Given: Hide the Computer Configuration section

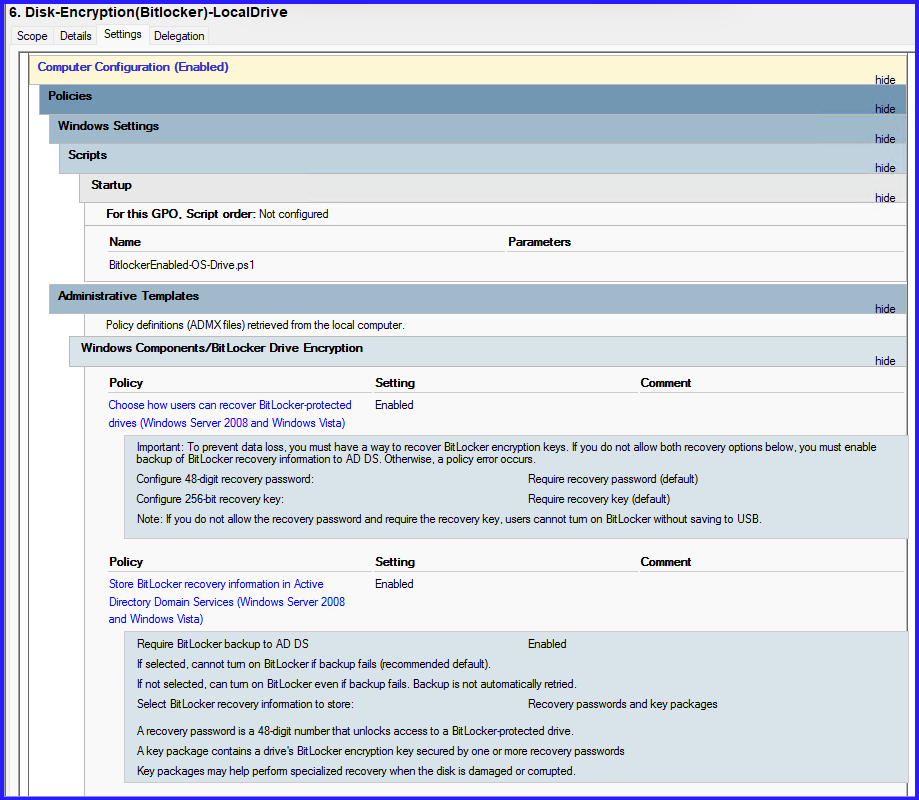Looking at the screenshot, I should [885, 80].
